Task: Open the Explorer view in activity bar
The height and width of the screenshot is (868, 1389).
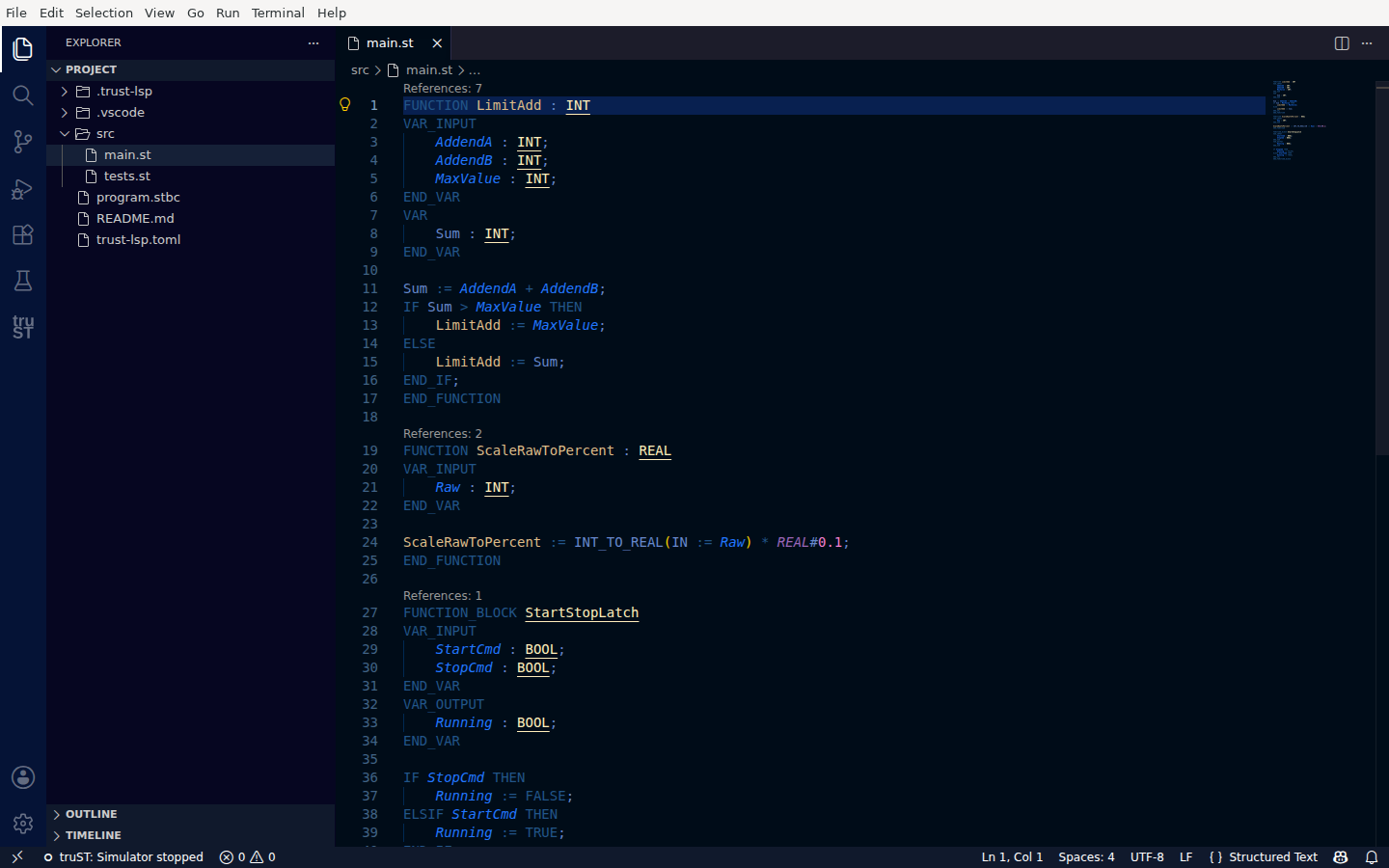Action: pyautogui.click(x=23, y=49)
